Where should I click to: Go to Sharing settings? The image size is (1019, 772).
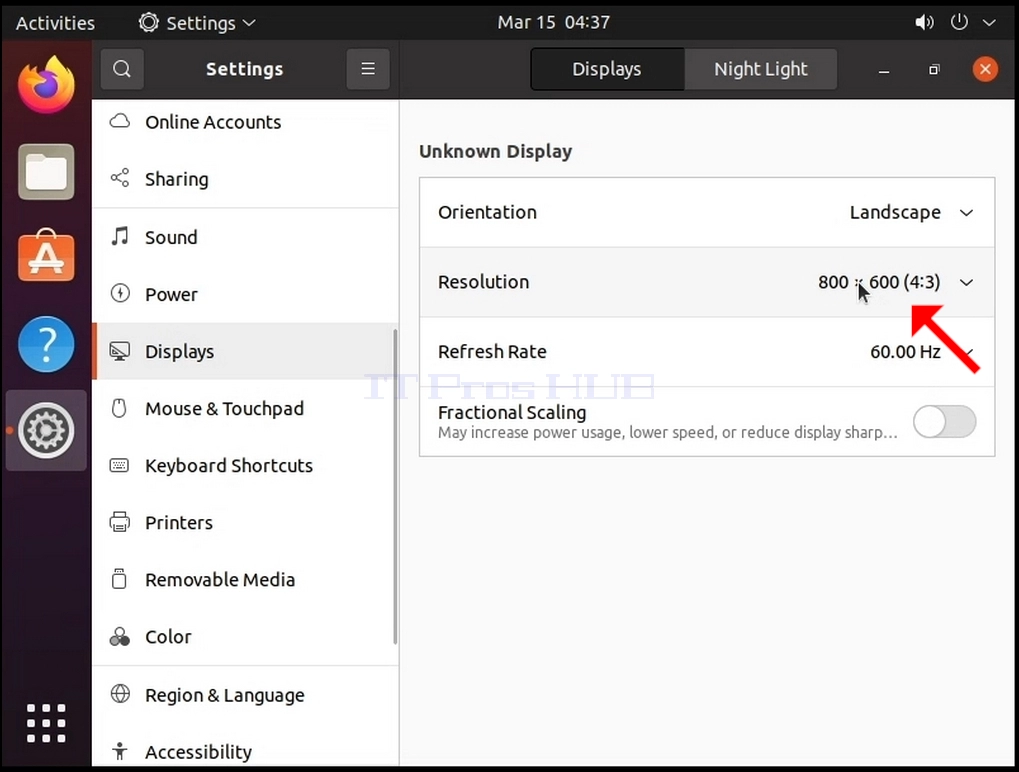(245, 179)
